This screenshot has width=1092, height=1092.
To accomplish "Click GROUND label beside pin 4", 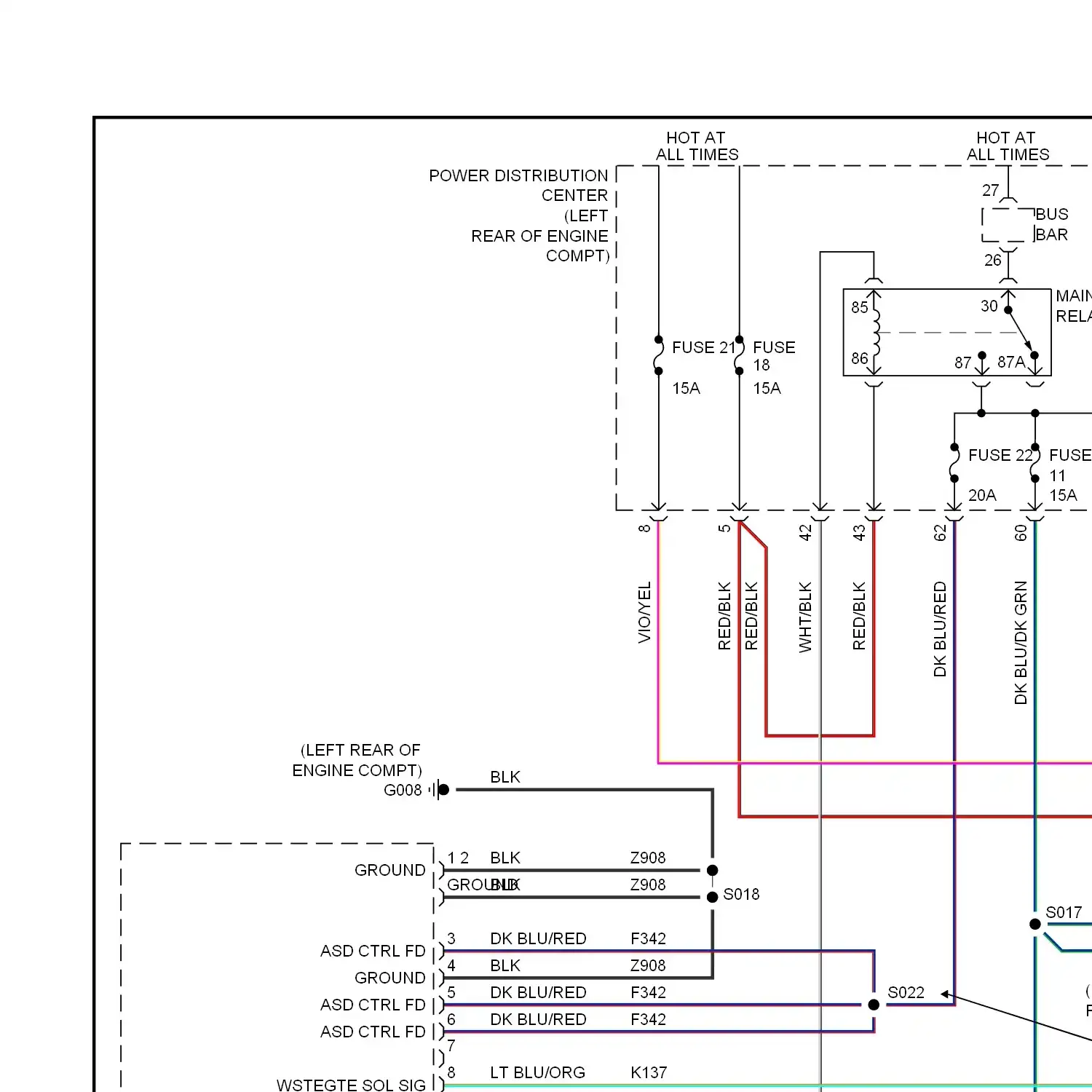I will [389, 978].
